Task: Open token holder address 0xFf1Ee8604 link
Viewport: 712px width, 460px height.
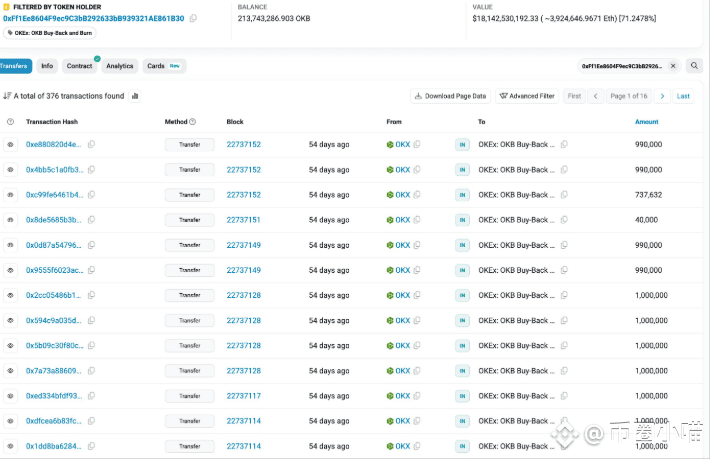Action: click(x=94, y=19)
